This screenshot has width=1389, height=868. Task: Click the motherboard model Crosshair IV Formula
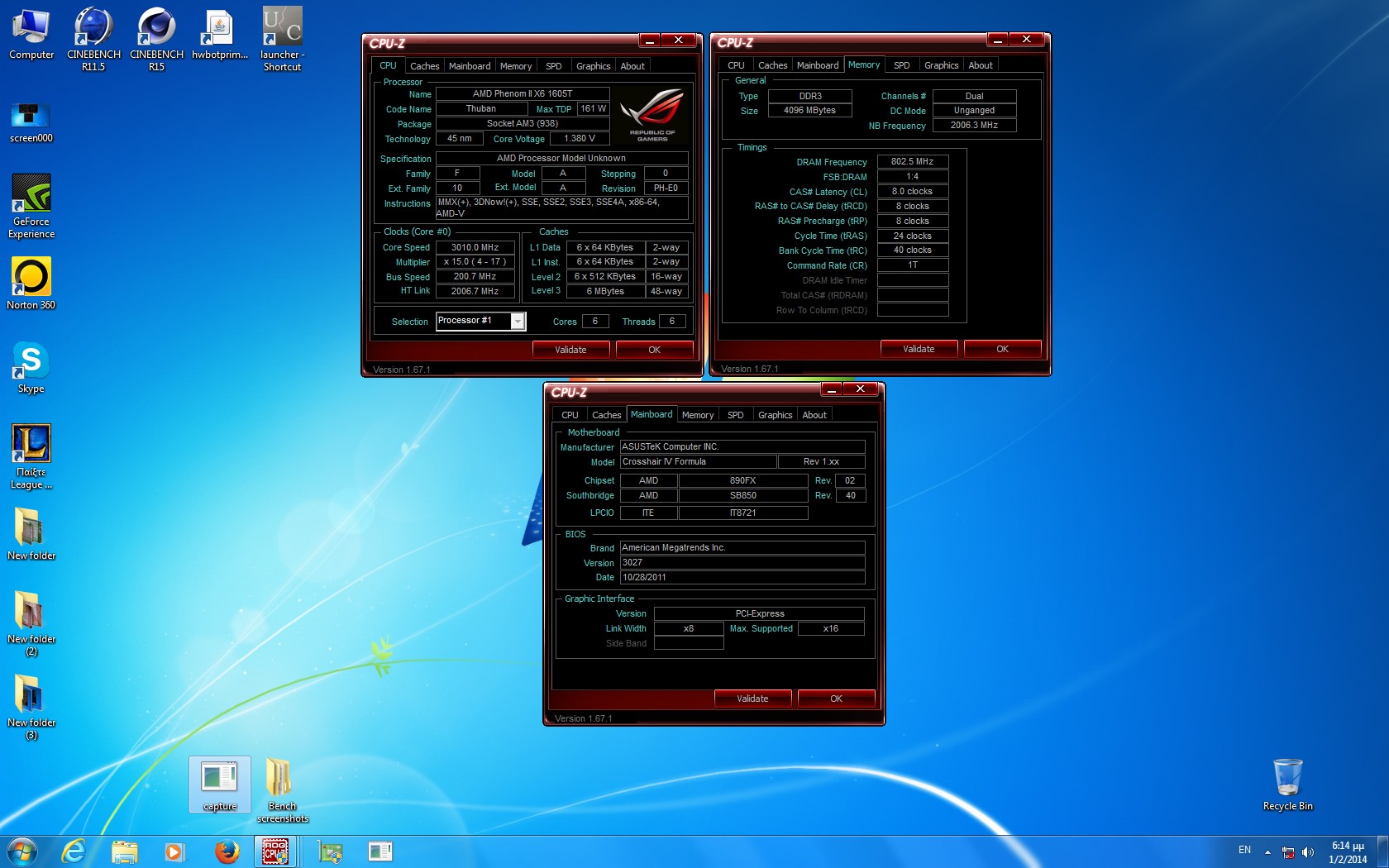[x=698, y=461]
